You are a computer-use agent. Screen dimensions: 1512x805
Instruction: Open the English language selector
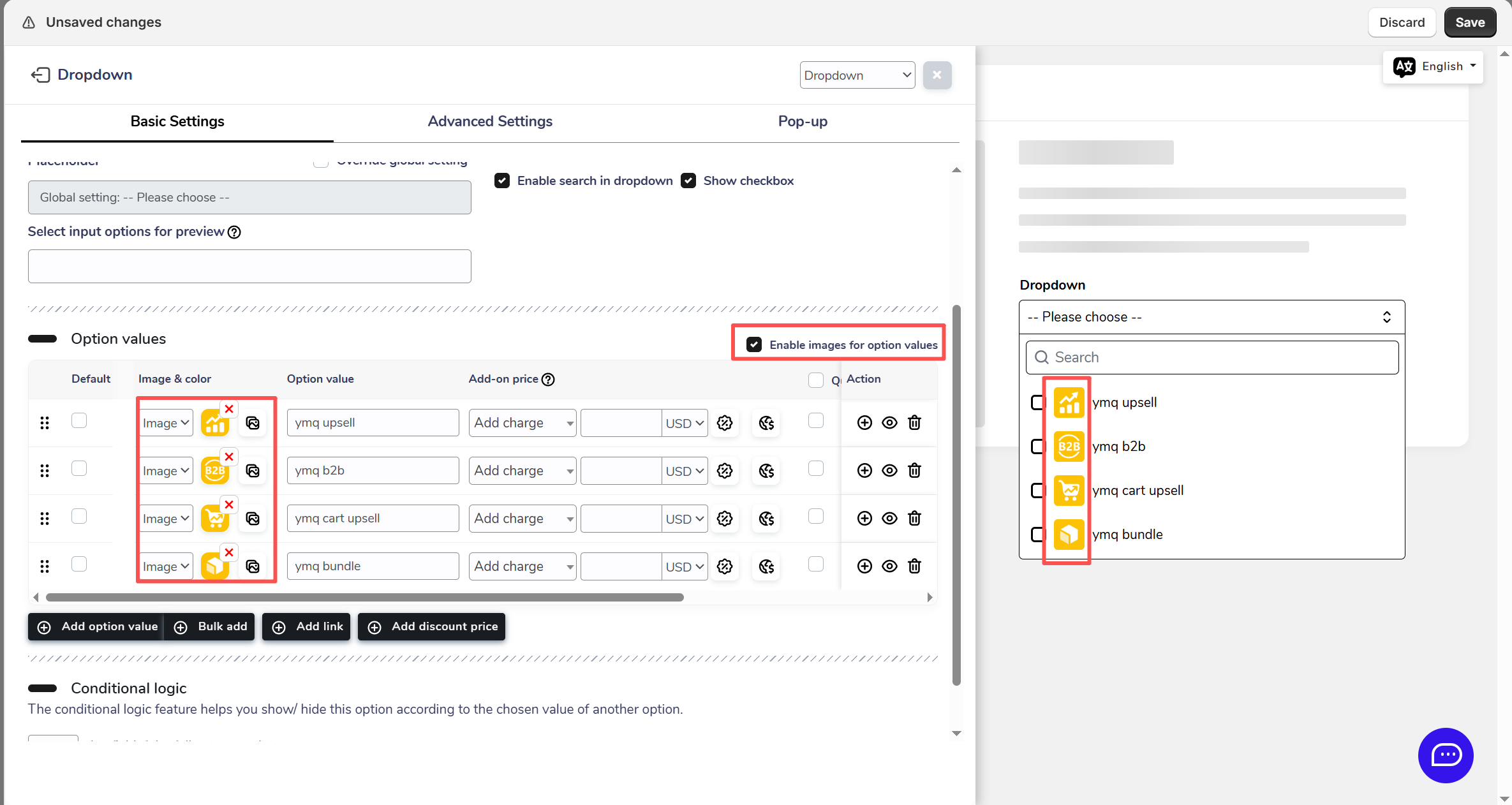1433,66
